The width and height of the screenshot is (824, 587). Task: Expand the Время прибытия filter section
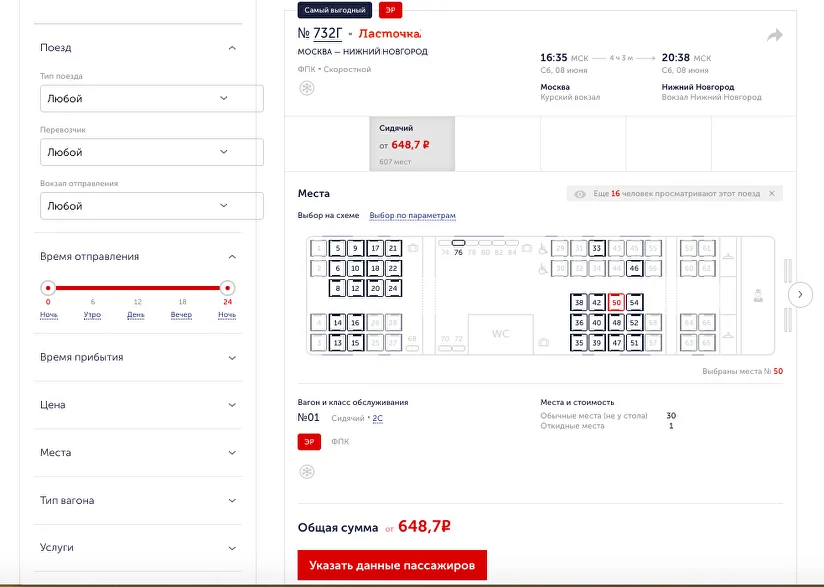point(139,357)
